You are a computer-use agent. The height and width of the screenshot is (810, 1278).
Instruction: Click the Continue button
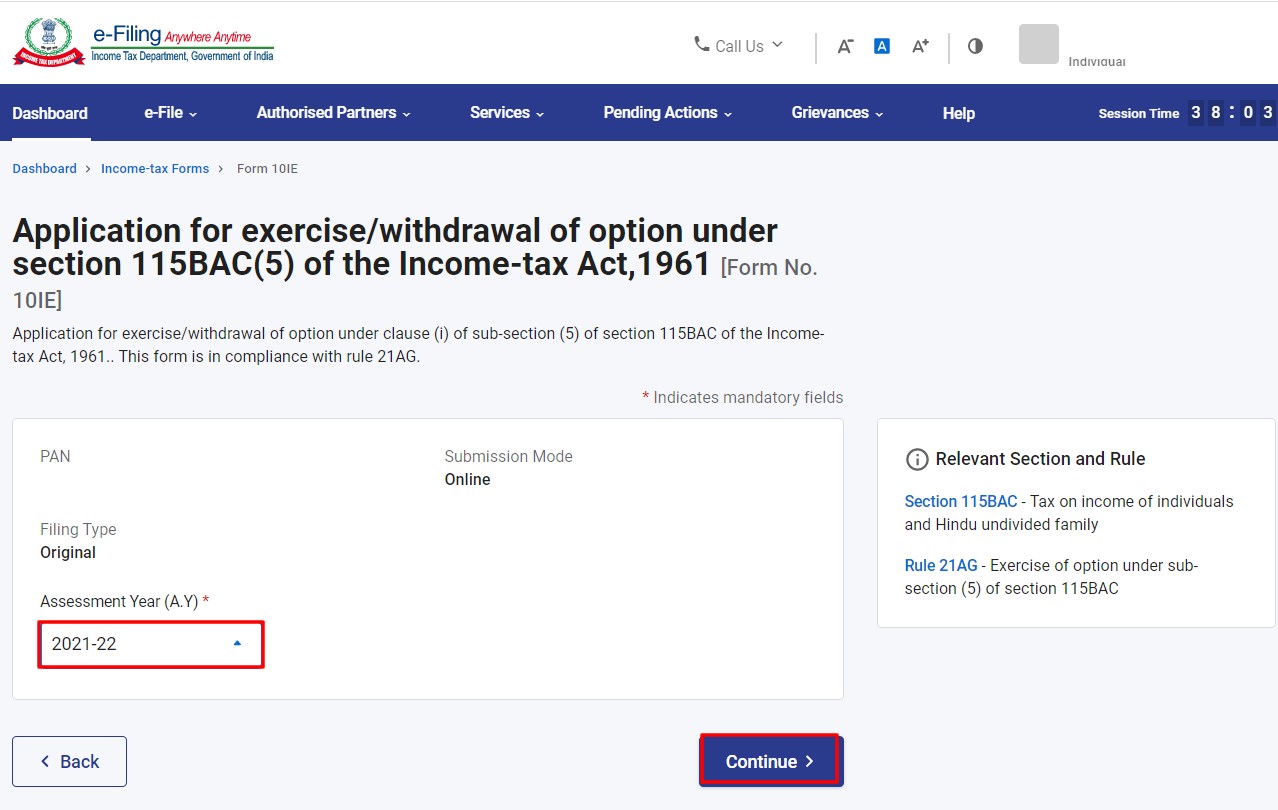tap(770, 762)
